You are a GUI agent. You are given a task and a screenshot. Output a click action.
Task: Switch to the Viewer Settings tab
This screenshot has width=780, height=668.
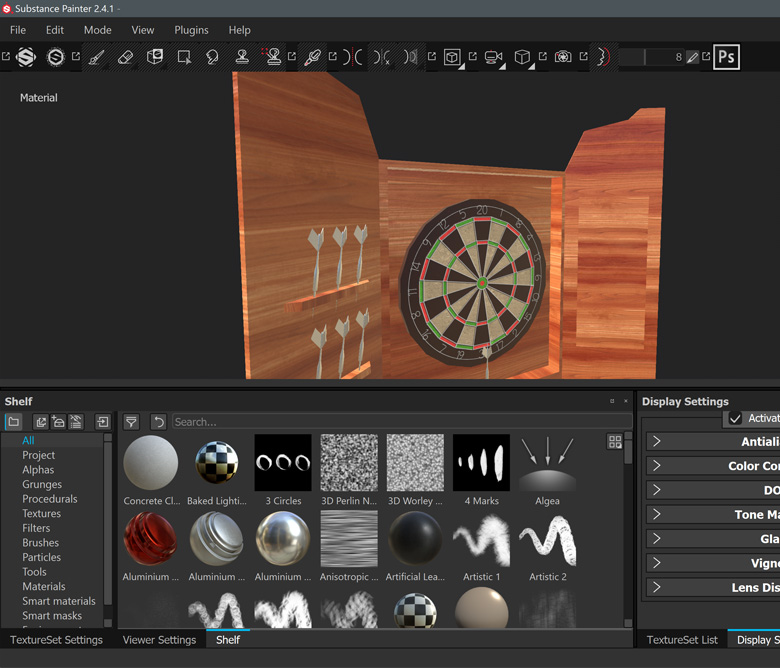click(159, 640)
